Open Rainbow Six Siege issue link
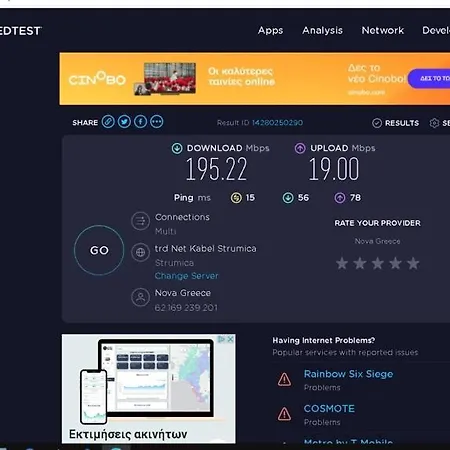Screen dimensions: 450x450 348,374
